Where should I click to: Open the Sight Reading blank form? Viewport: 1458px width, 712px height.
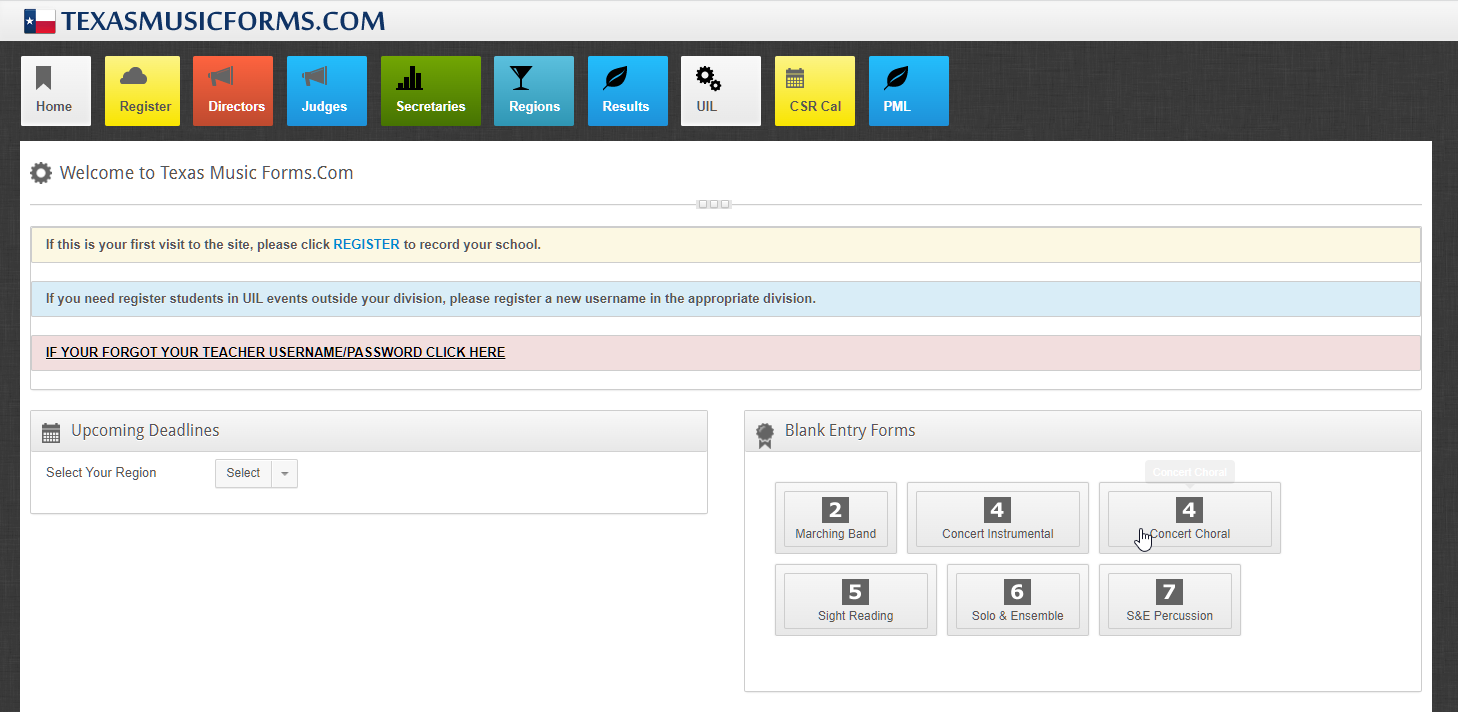pos(855,601)
